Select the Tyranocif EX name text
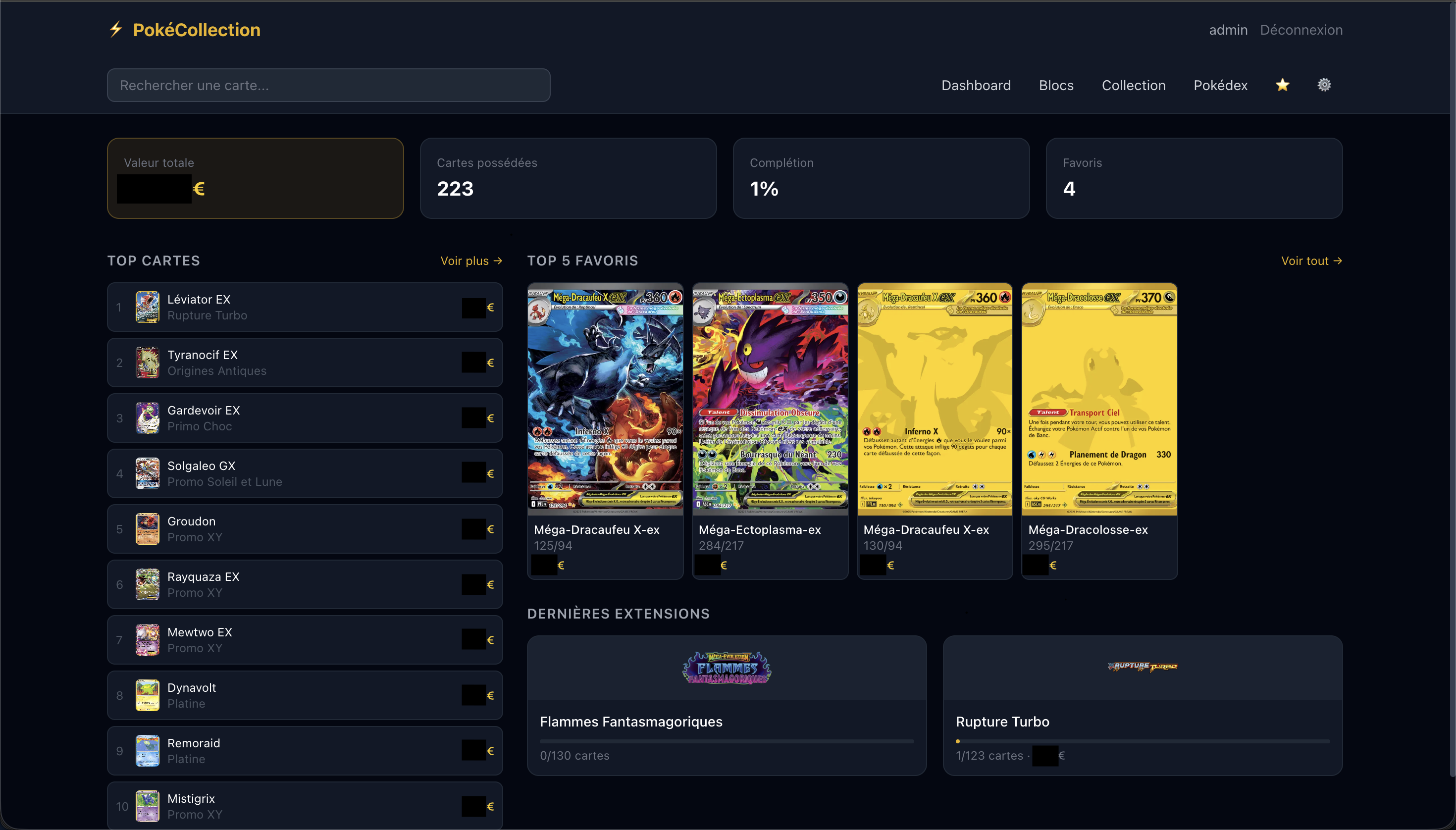Viewport: 1456px width, 830px height. point(203,355)
